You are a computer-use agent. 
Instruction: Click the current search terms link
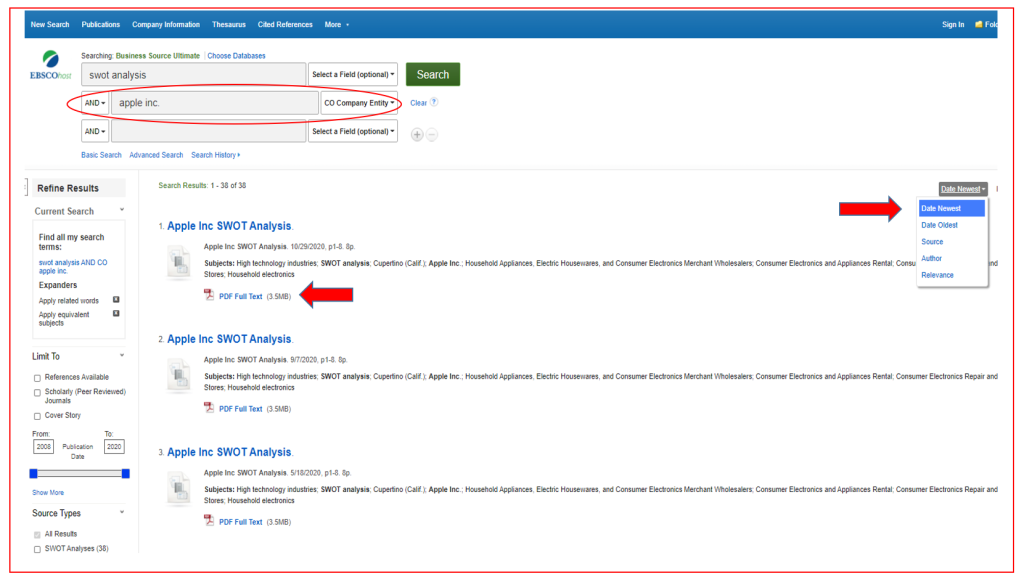tap(72, 266)
